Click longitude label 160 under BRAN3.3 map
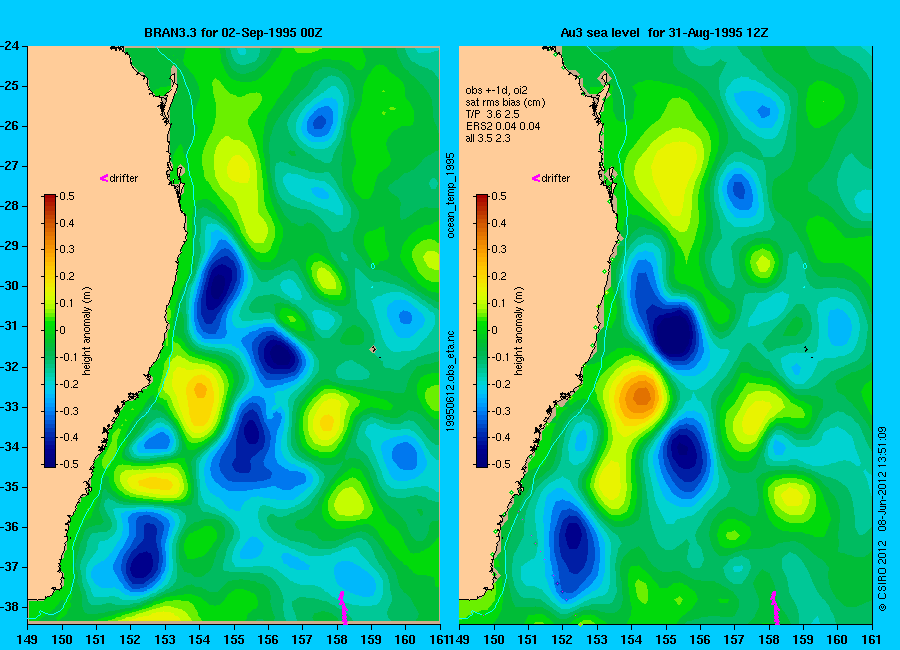Image resolution: width=900 pixels, height=650 pixels. click(x=405, y=640)
